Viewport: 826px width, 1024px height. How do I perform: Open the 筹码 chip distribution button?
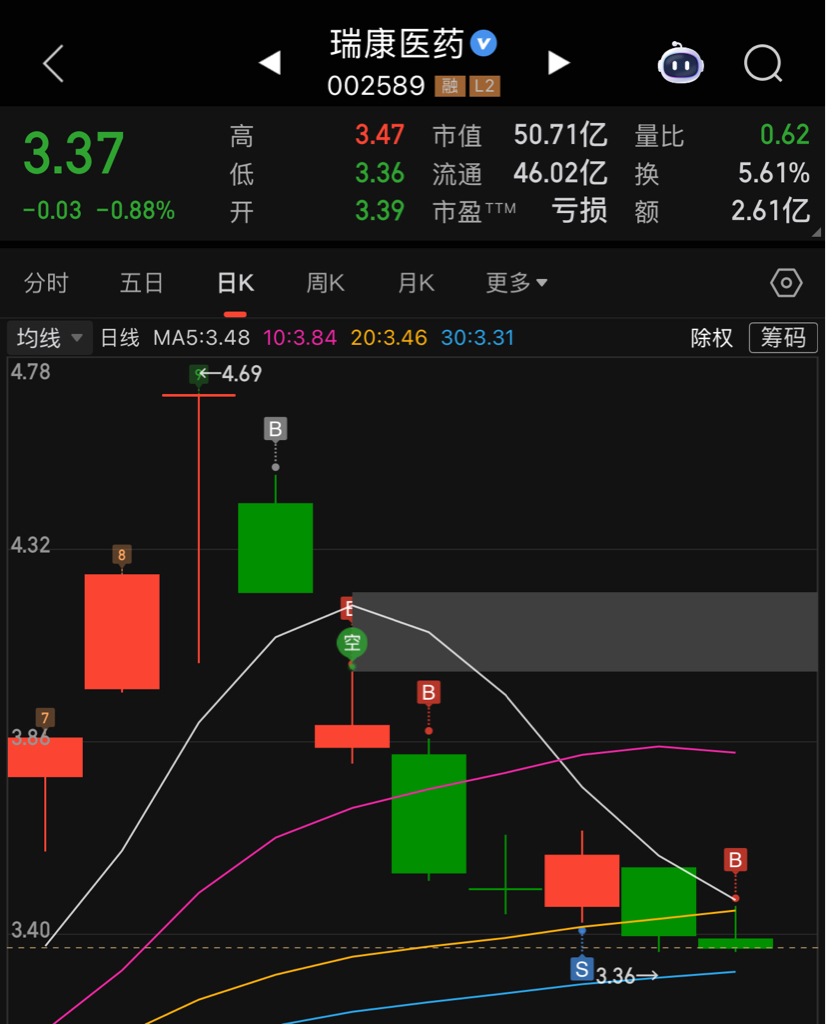pos(783,338)
